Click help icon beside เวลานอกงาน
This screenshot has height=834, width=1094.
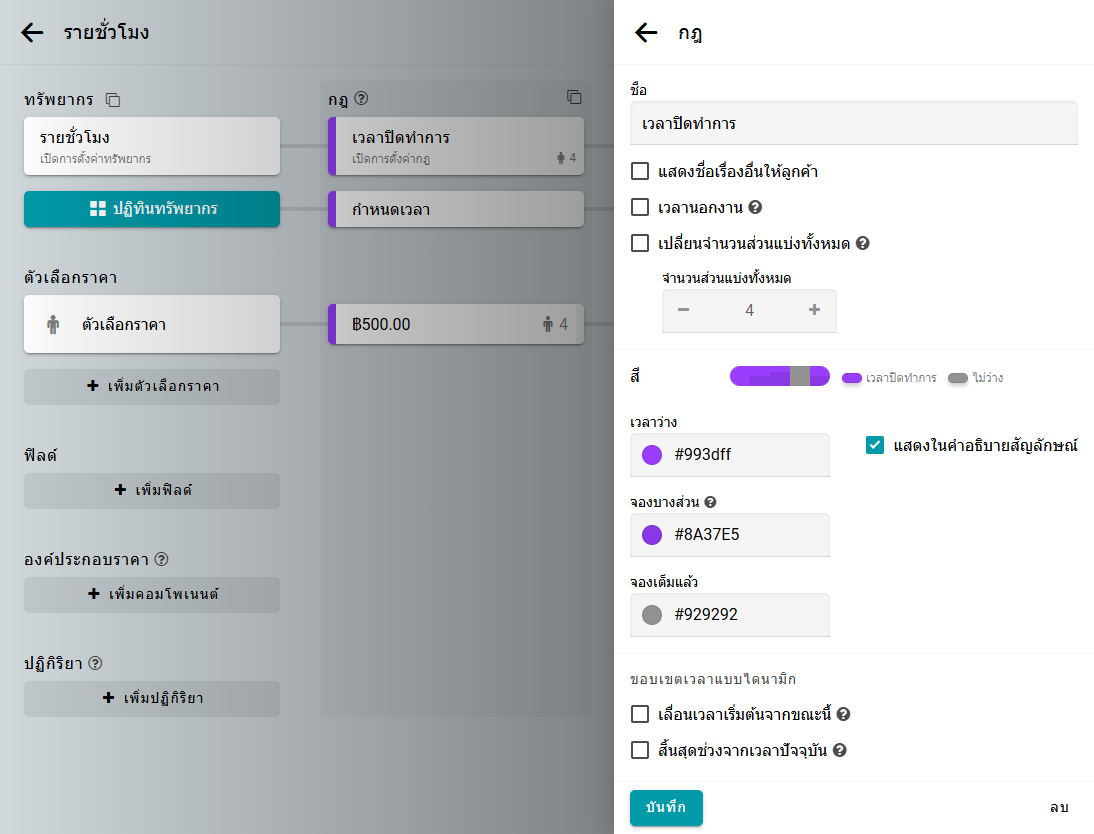(x=755, y=208)
